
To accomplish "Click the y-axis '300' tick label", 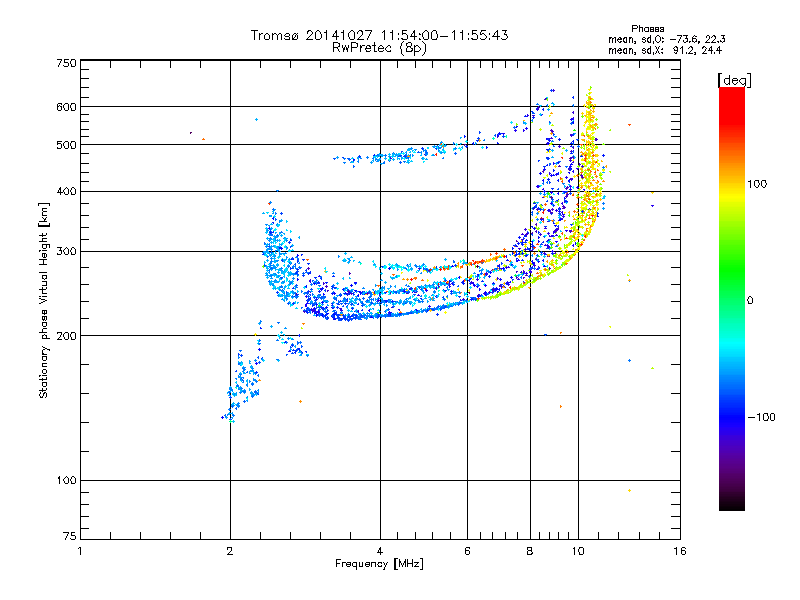I will pos(66,251).
